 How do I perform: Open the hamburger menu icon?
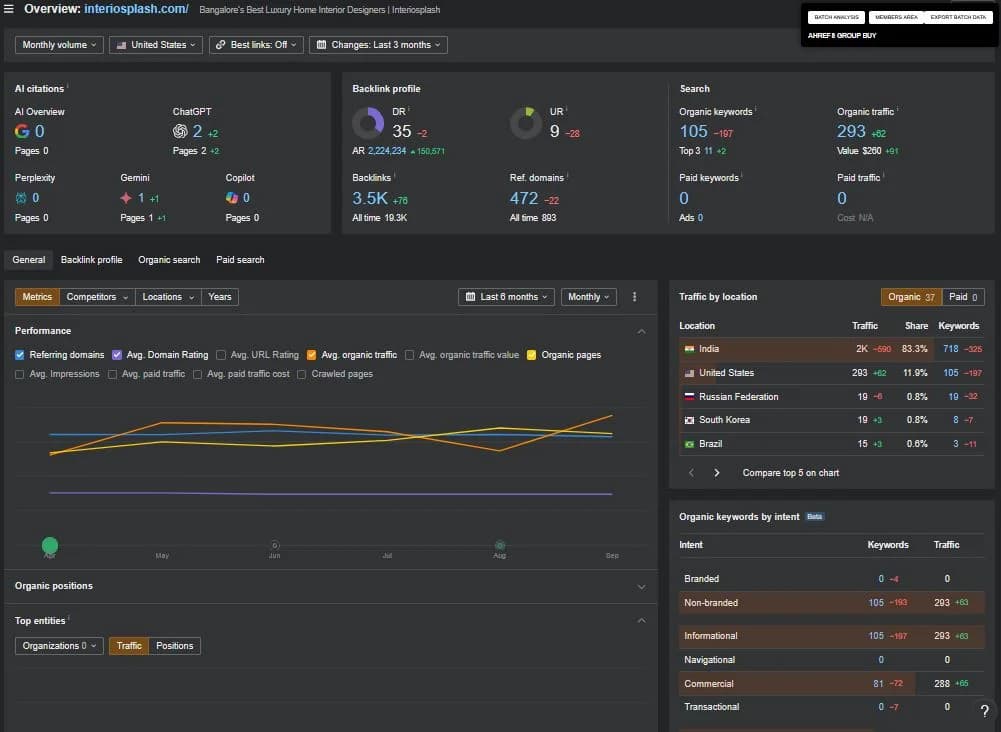pos(9,9)
